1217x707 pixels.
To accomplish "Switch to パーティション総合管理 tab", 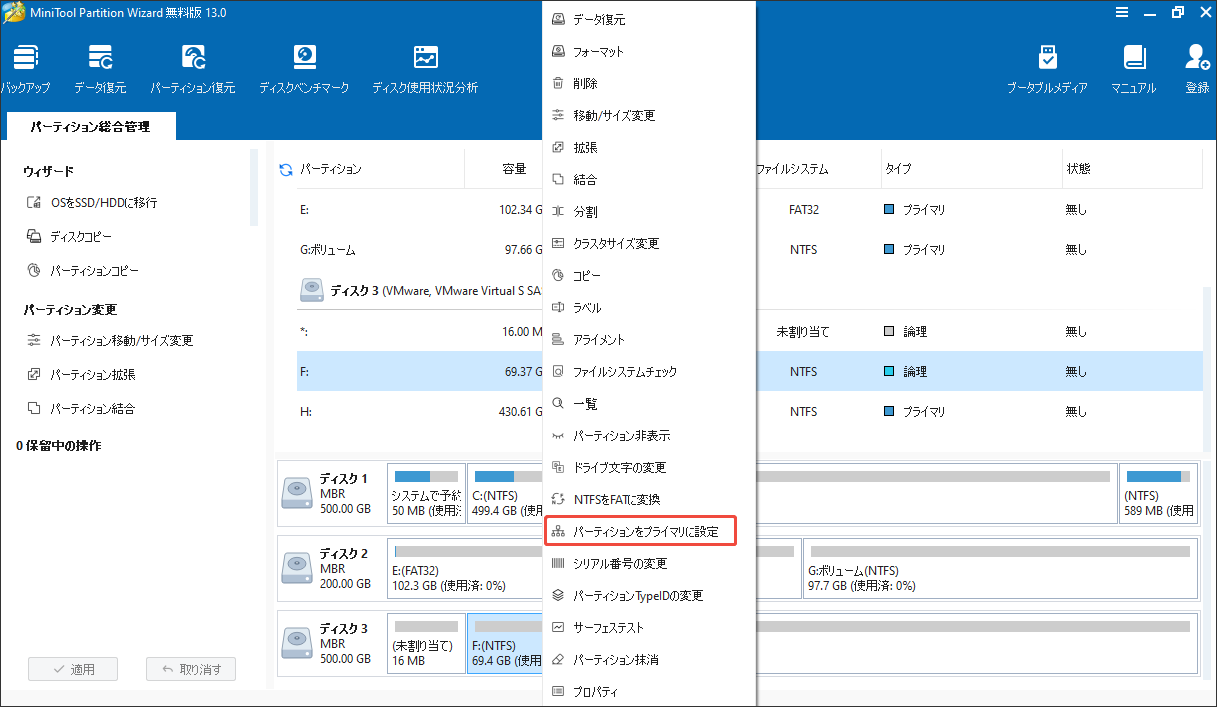I will pyautogui.click(x=90, y=127).
